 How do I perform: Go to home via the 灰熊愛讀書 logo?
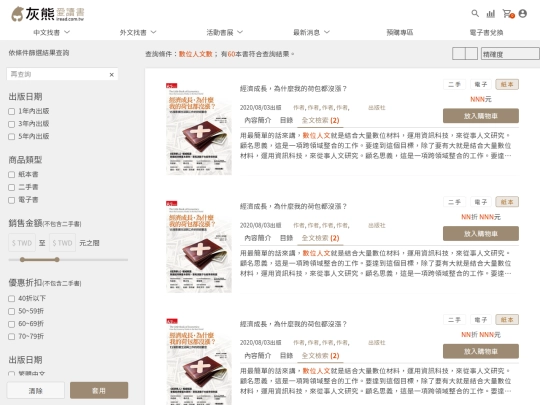[x=48, y=14]
